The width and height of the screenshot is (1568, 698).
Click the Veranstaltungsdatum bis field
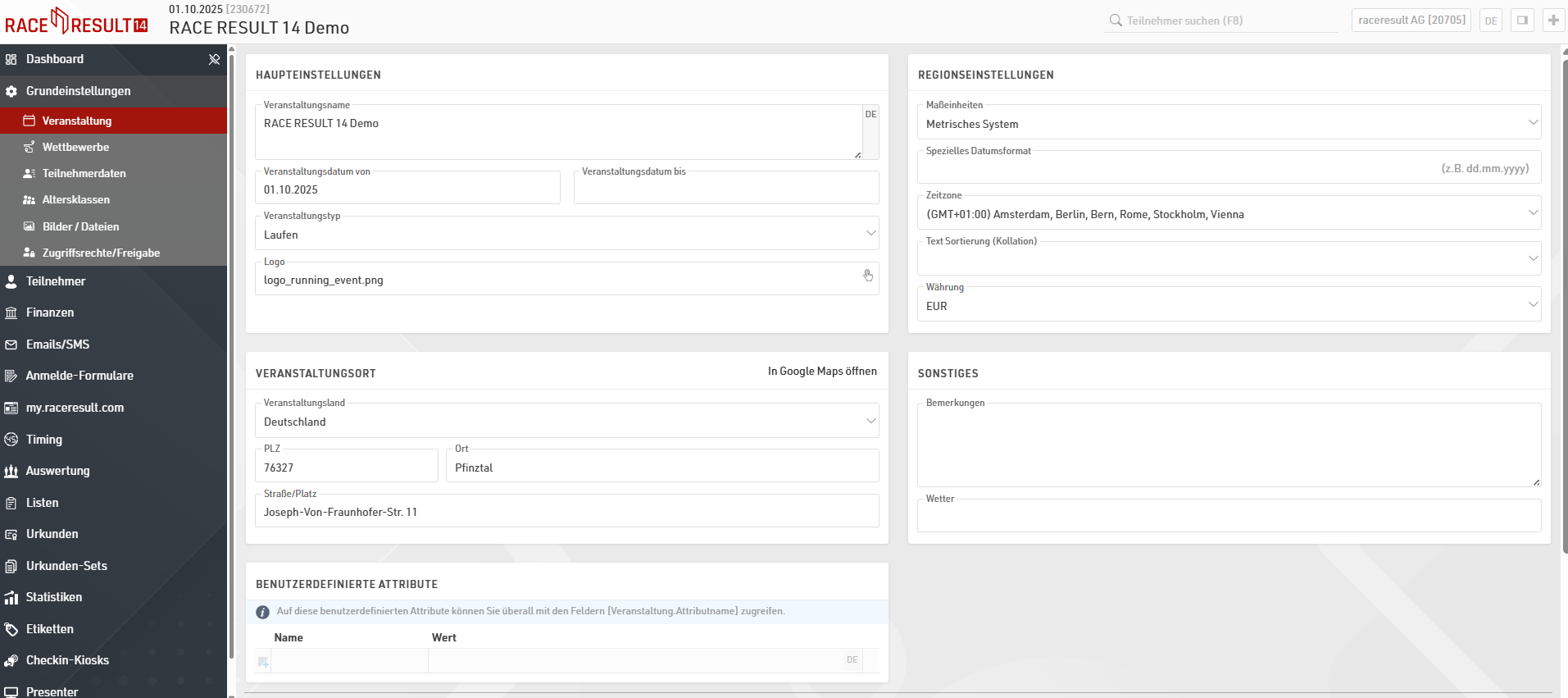[x=725, y=190]
